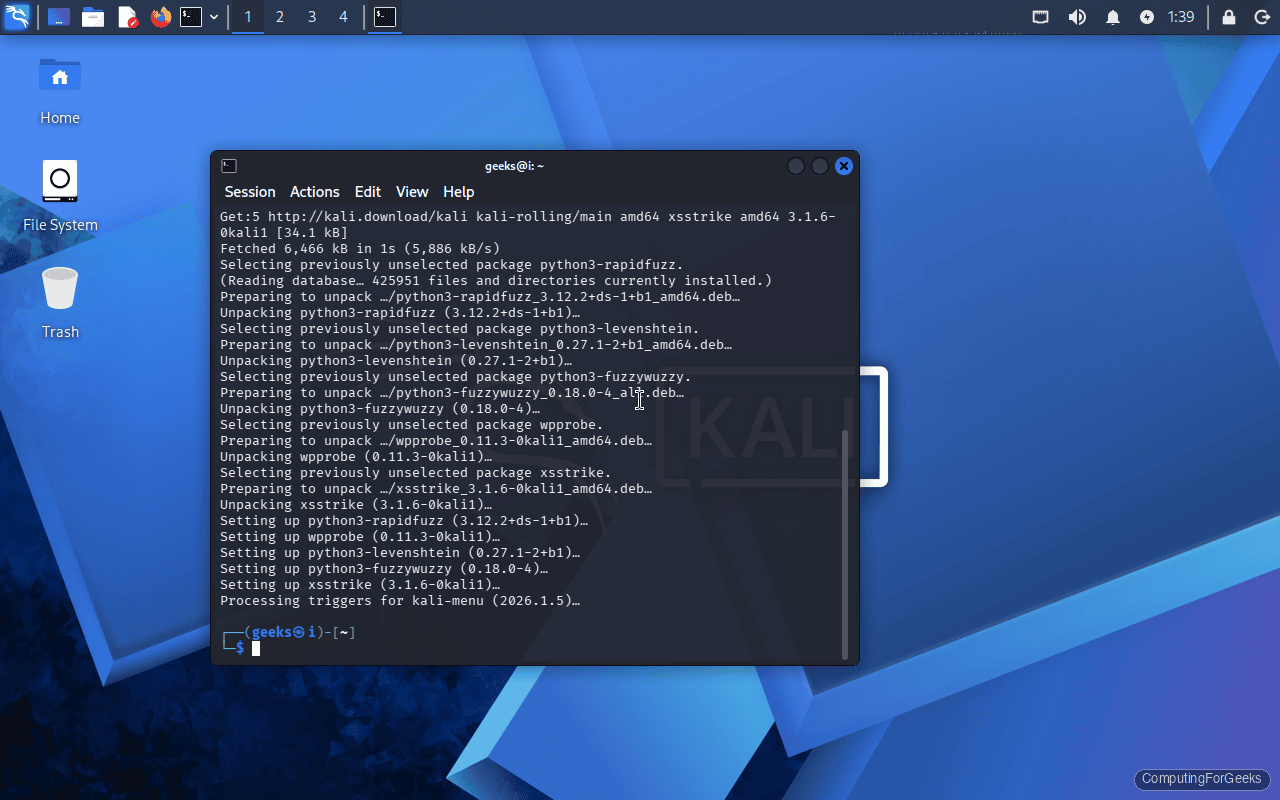This screenshot has width=1280, height=800.
Task: Open the text editor panel icon
Action: 127,17
